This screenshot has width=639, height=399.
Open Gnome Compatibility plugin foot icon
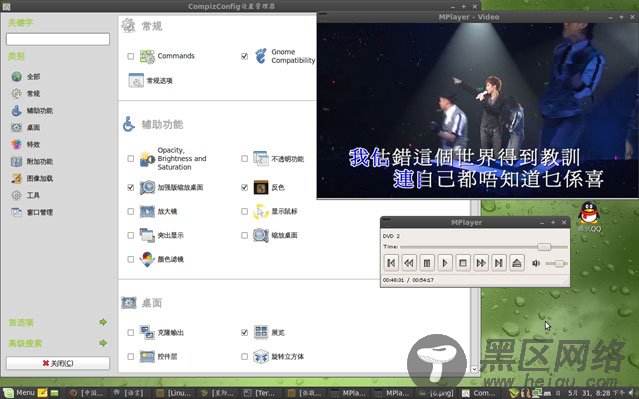coord(261,56)
